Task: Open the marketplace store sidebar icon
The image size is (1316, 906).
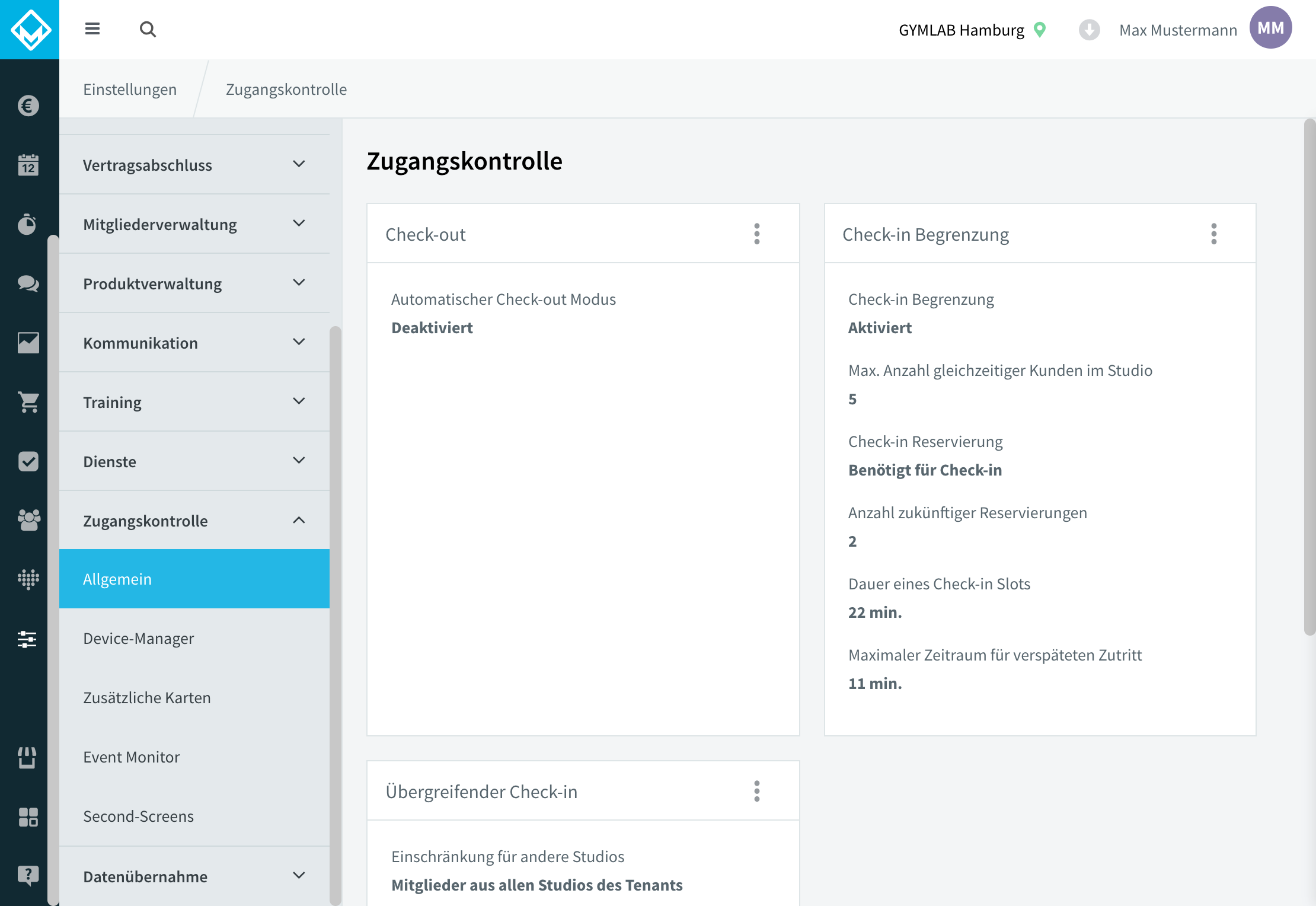Action: [x=28, y=758]
